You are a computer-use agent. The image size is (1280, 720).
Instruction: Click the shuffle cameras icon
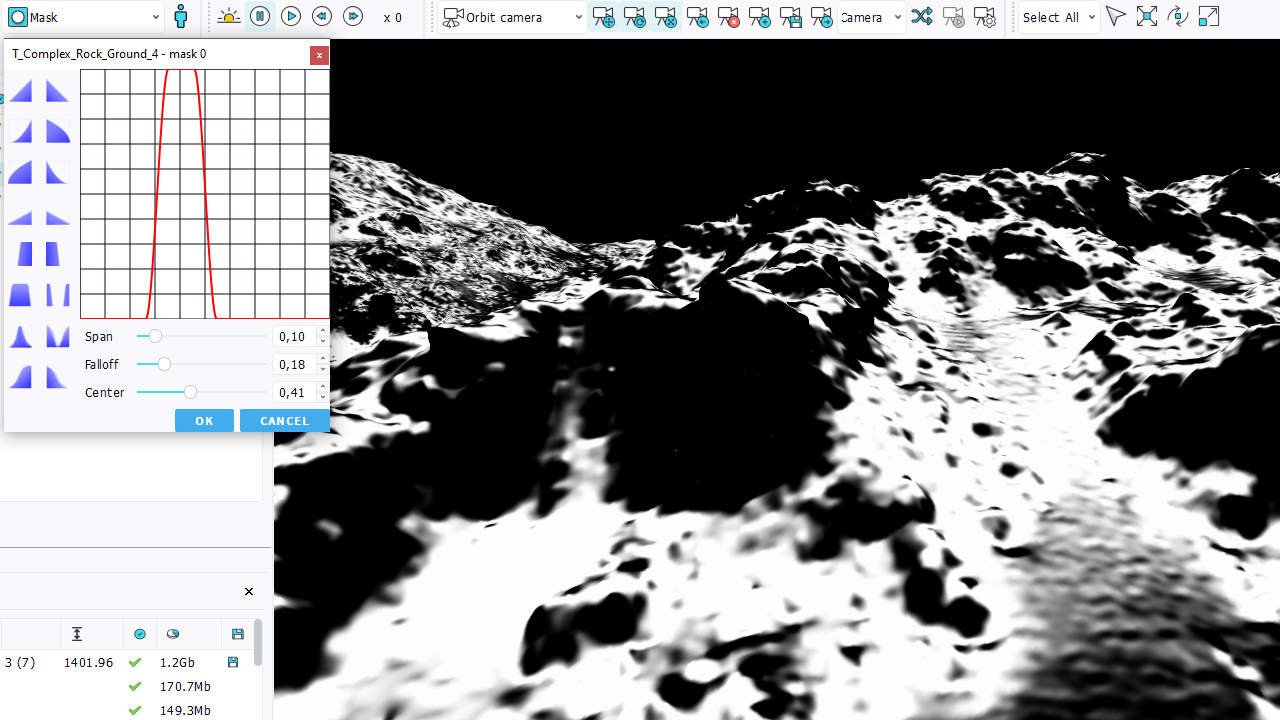point(922,17)
